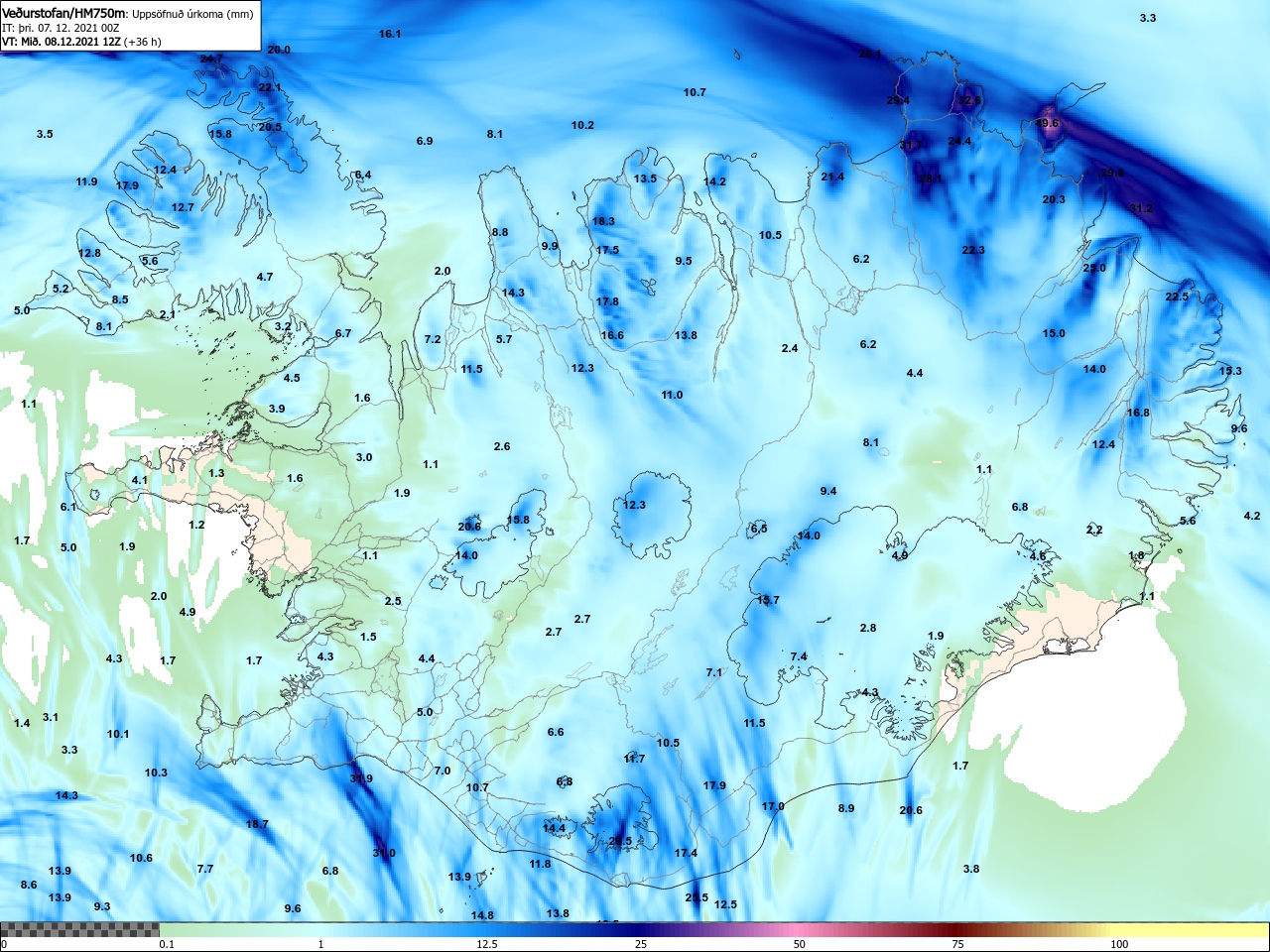Viewport: 1270px width, 952px height.
Task: Click the 9.3 precipitation value
Action: pyautogui.click(x=102, y=907)
